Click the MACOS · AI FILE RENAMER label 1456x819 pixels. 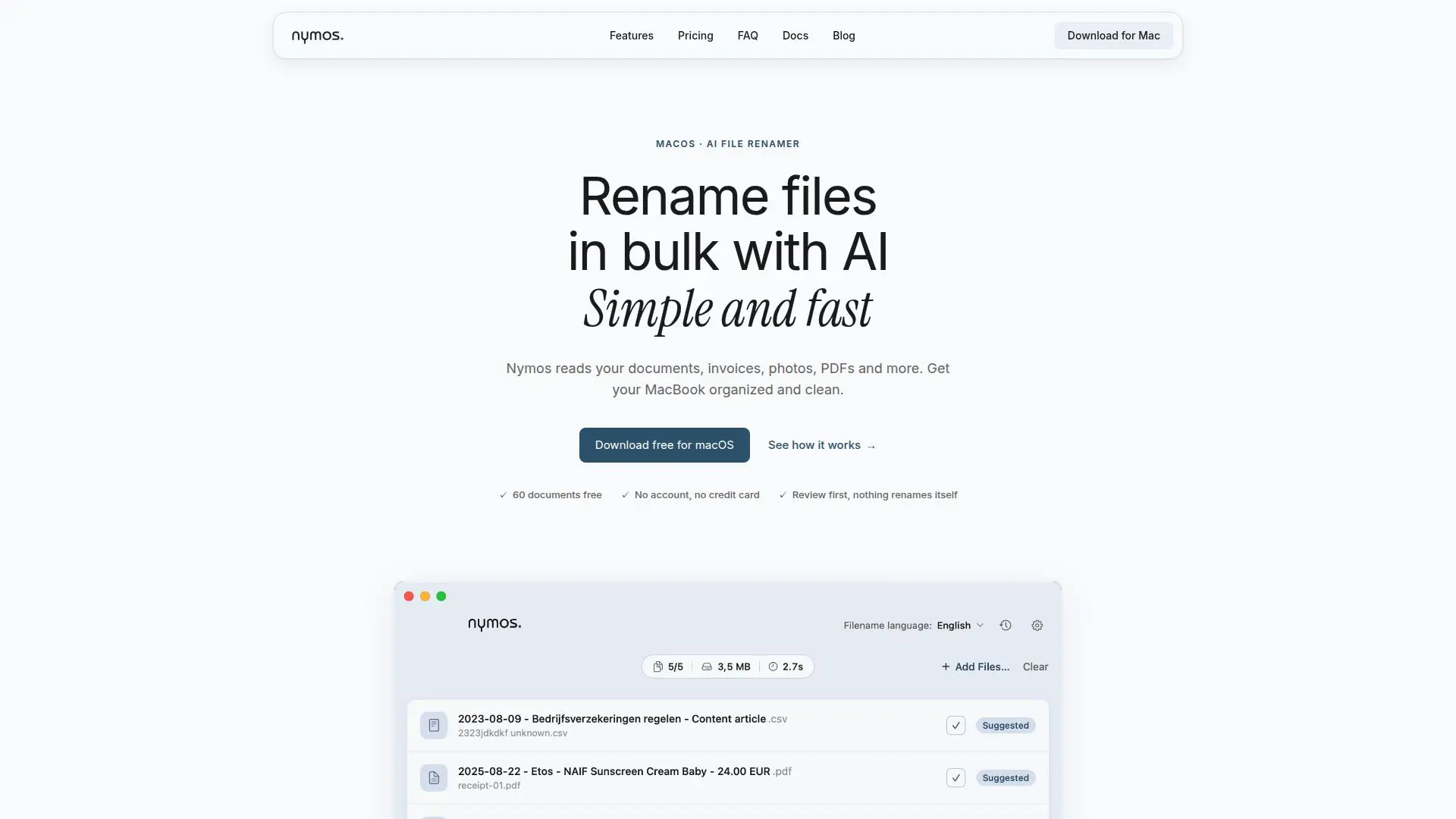[x=727, y=144]
